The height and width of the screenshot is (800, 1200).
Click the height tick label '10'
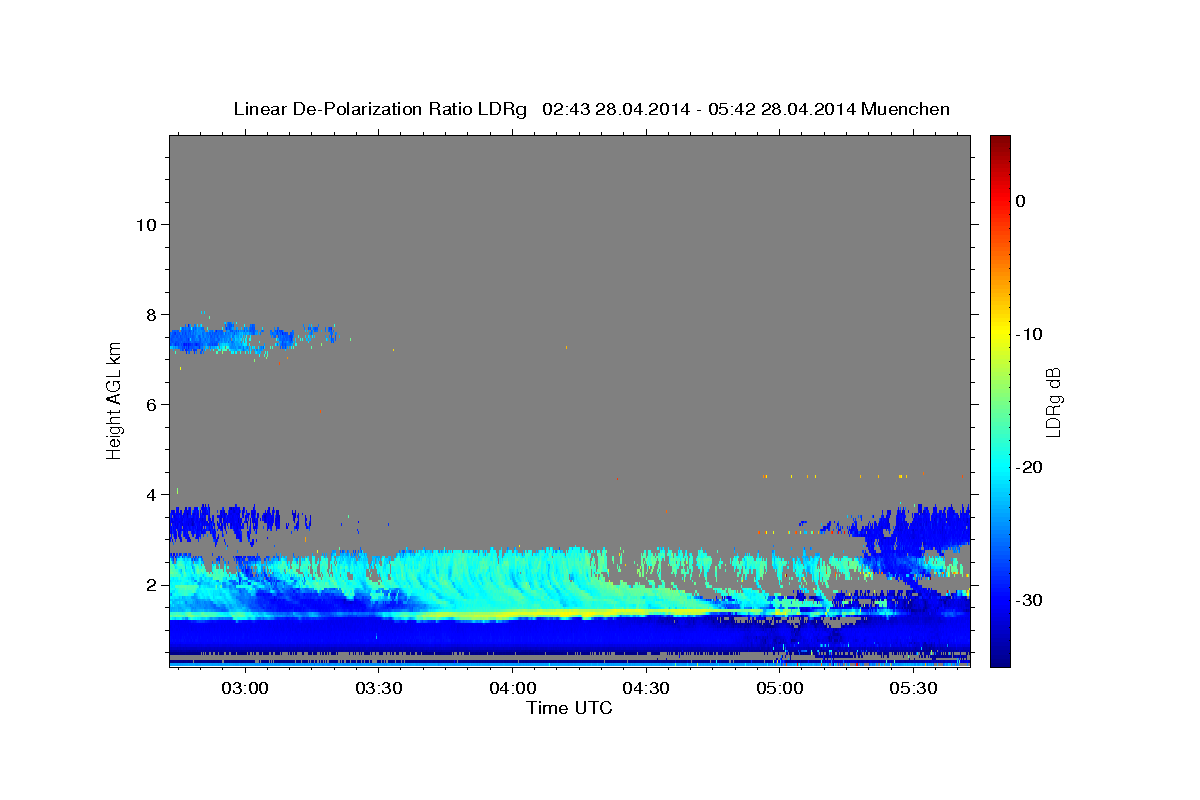point(145,224)
